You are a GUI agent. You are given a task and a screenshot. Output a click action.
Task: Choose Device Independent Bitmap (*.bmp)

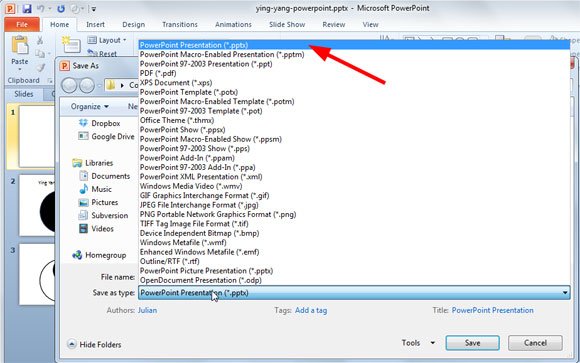point(354,233)
